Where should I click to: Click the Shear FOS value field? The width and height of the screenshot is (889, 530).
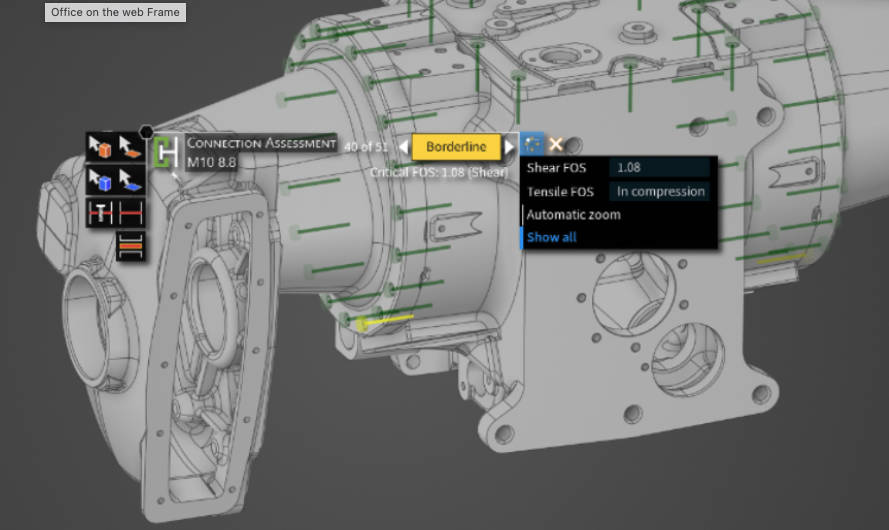tap(660, 168)
